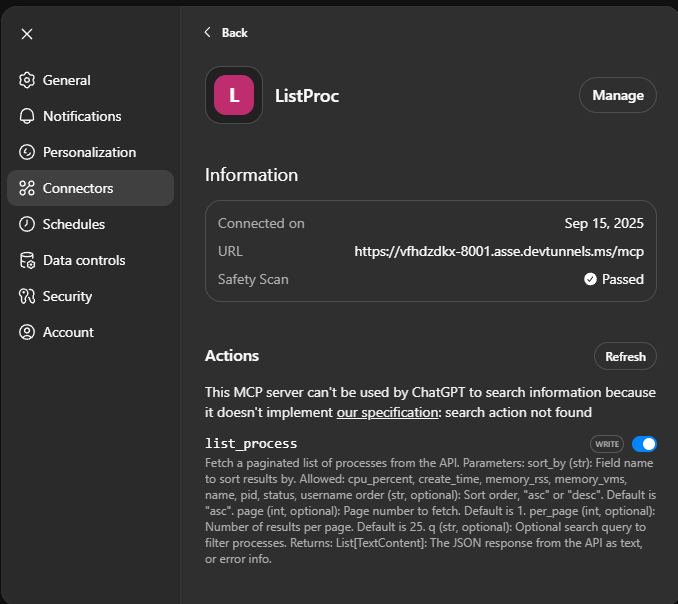Click the WRITE badge next to list_process
678x604 pixels.
point(607,444)
